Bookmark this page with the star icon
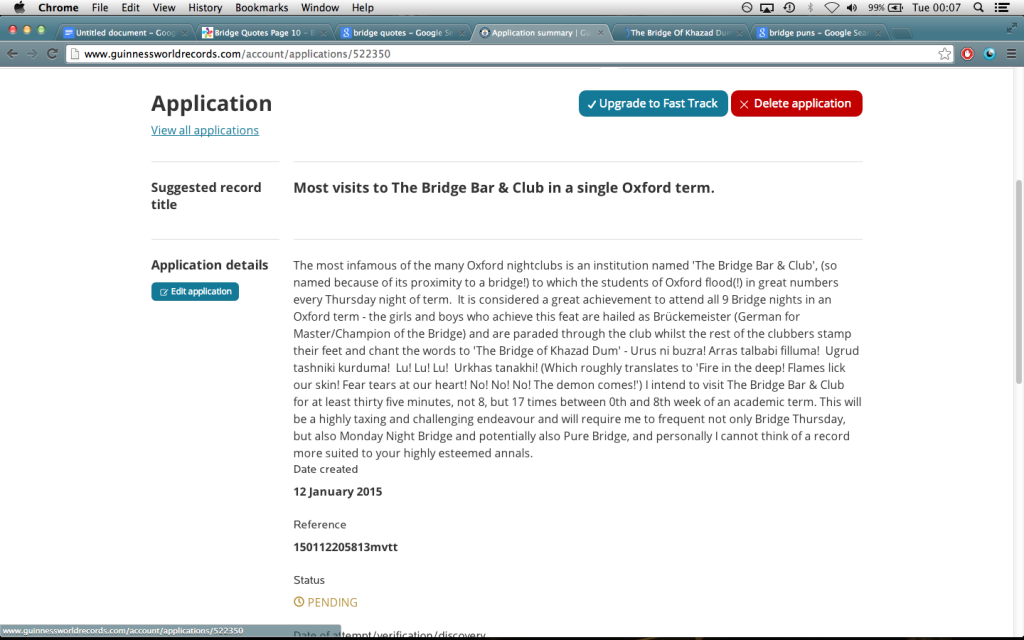Viewport: 1024px width, 640px height. [x=944, y=54]
